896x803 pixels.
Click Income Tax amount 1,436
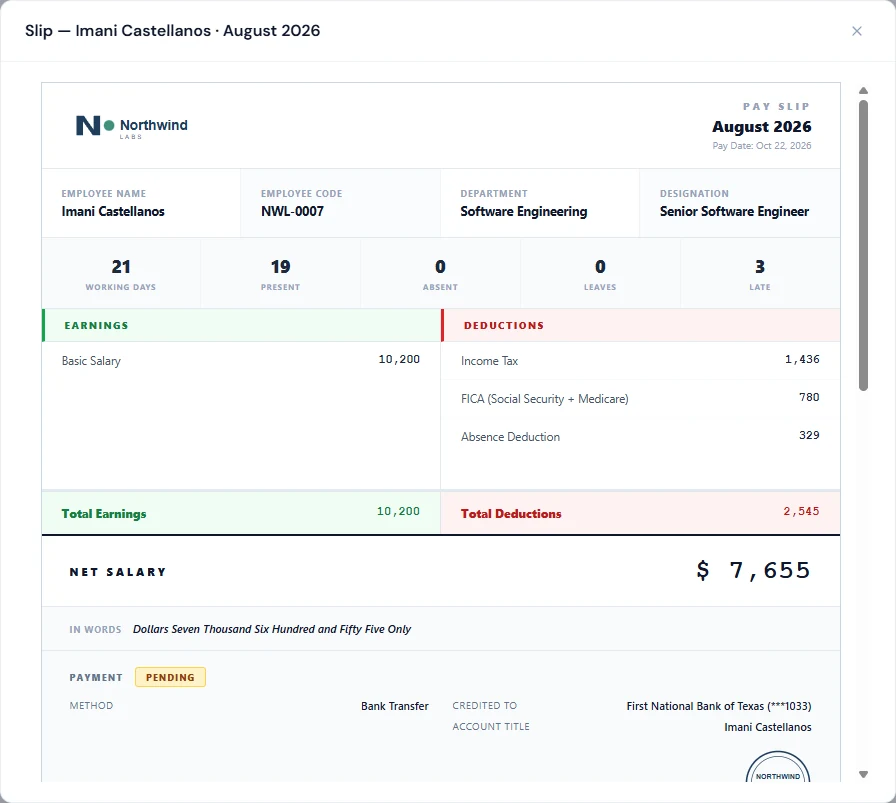coord(802,359)
